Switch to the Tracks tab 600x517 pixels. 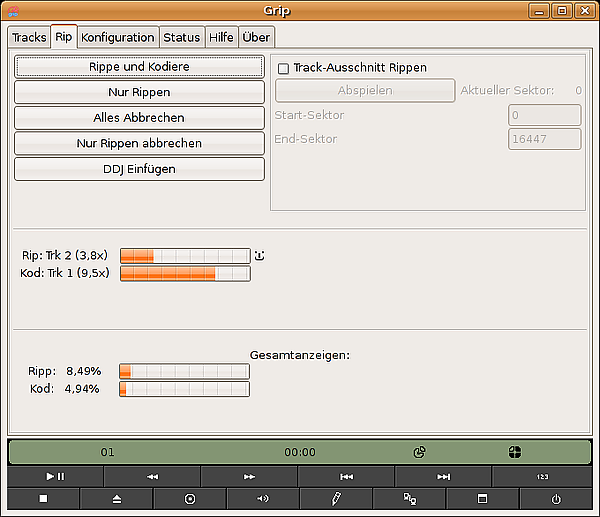(x=29, y=37)
